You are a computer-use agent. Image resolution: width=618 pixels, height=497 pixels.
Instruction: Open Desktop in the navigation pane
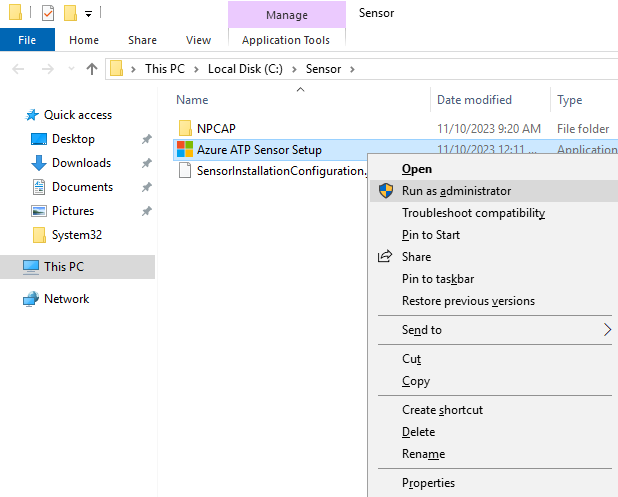tap(73, 139)
